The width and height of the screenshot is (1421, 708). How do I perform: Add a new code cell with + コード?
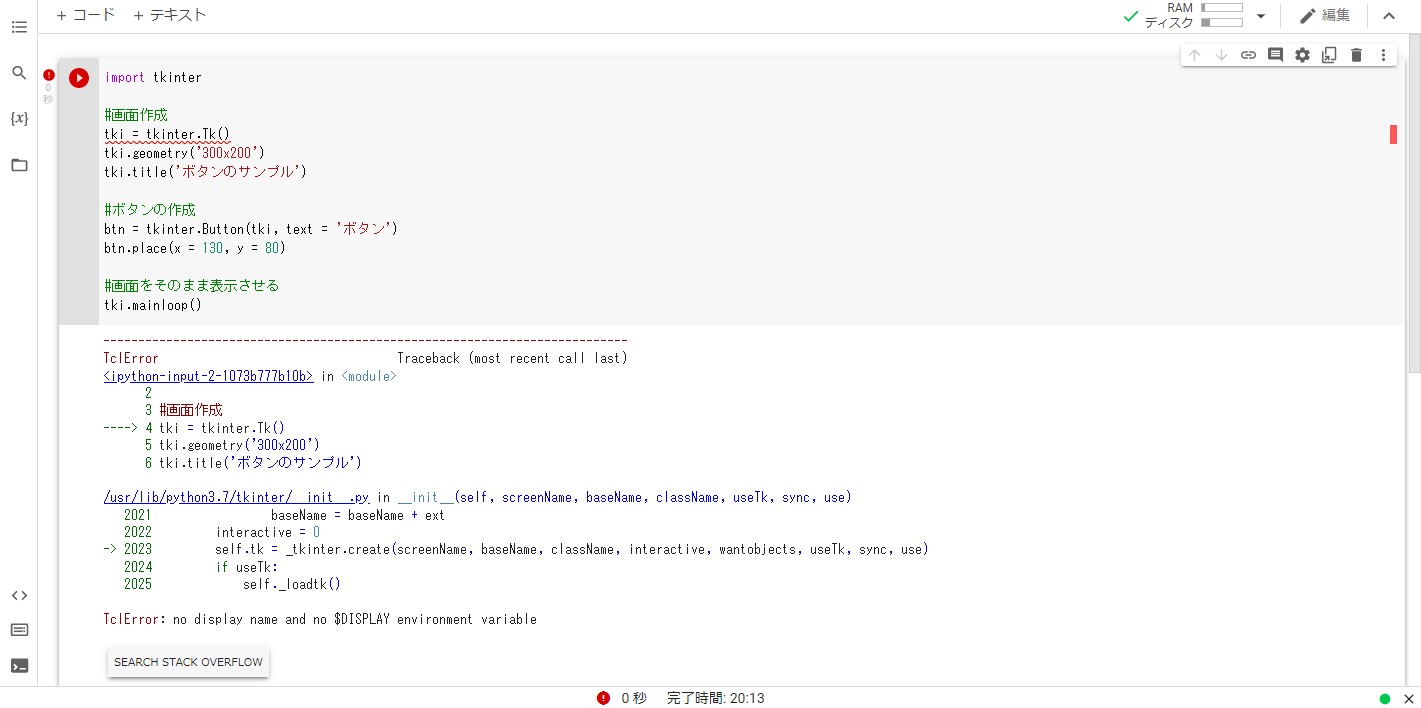85,15
